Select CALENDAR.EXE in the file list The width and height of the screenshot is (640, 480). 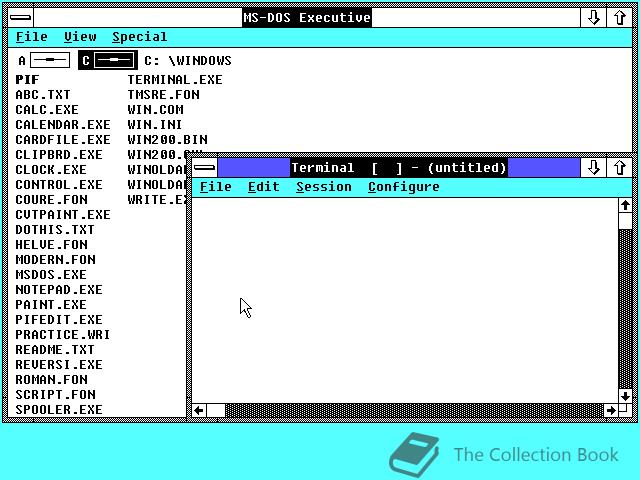[x=63, y=124]
